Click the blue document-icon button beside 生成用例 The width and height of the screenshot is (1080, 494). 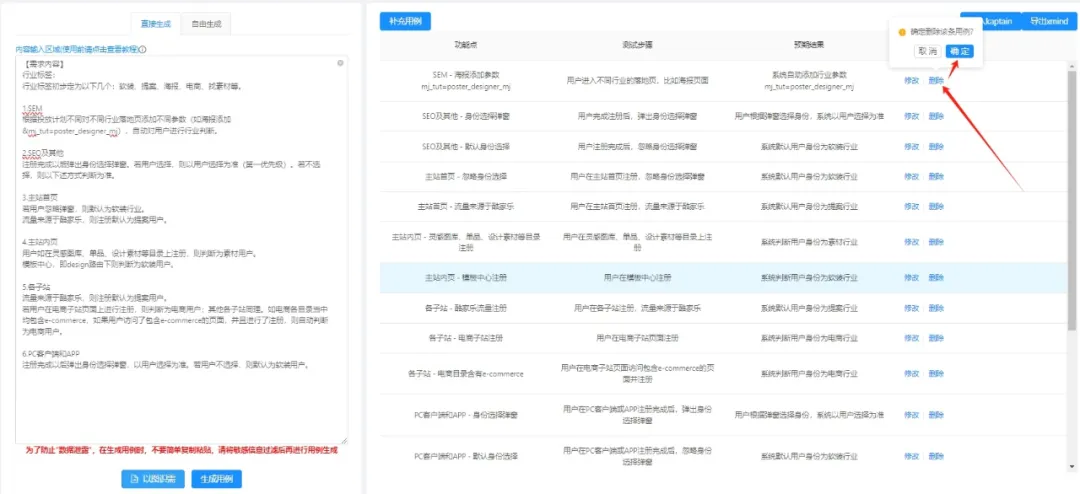click(153, 478)
